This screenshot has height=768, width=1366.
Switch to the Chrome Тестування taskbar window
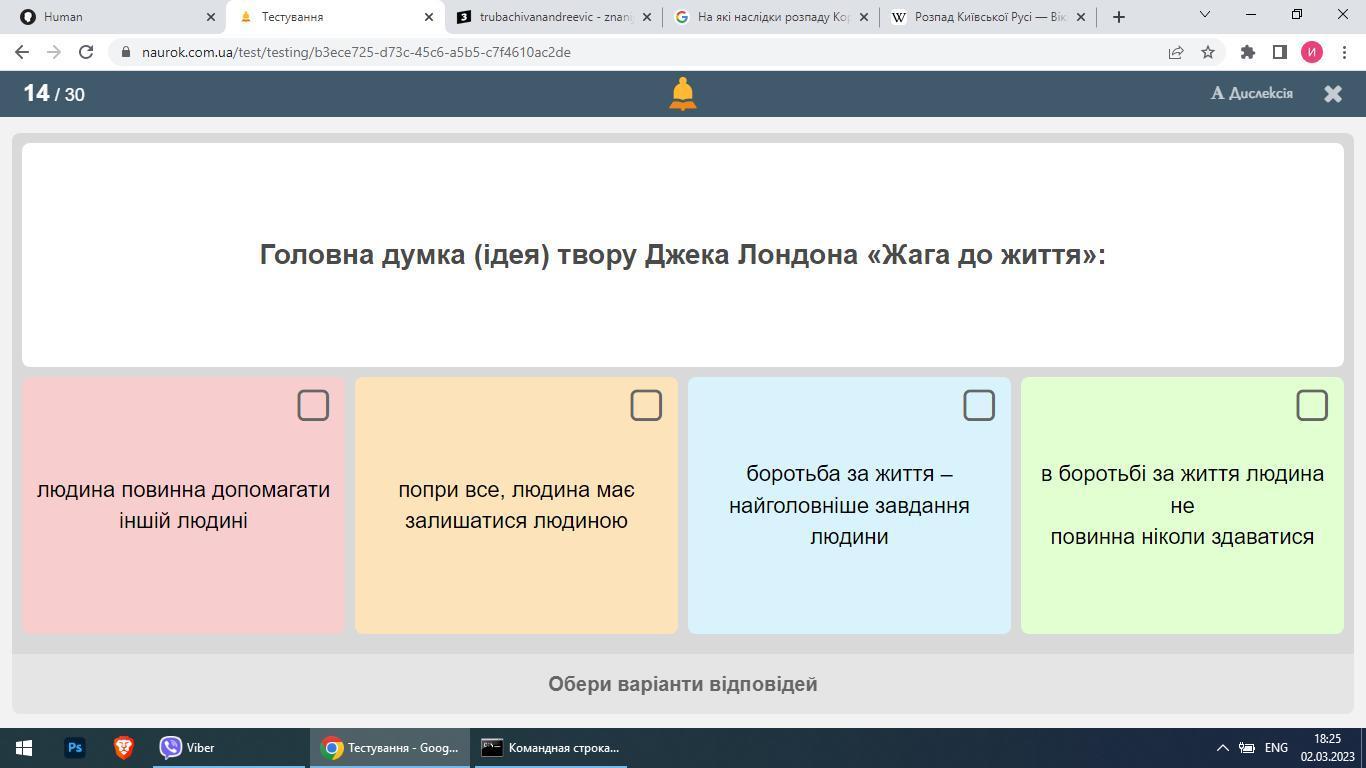[390, 748]
